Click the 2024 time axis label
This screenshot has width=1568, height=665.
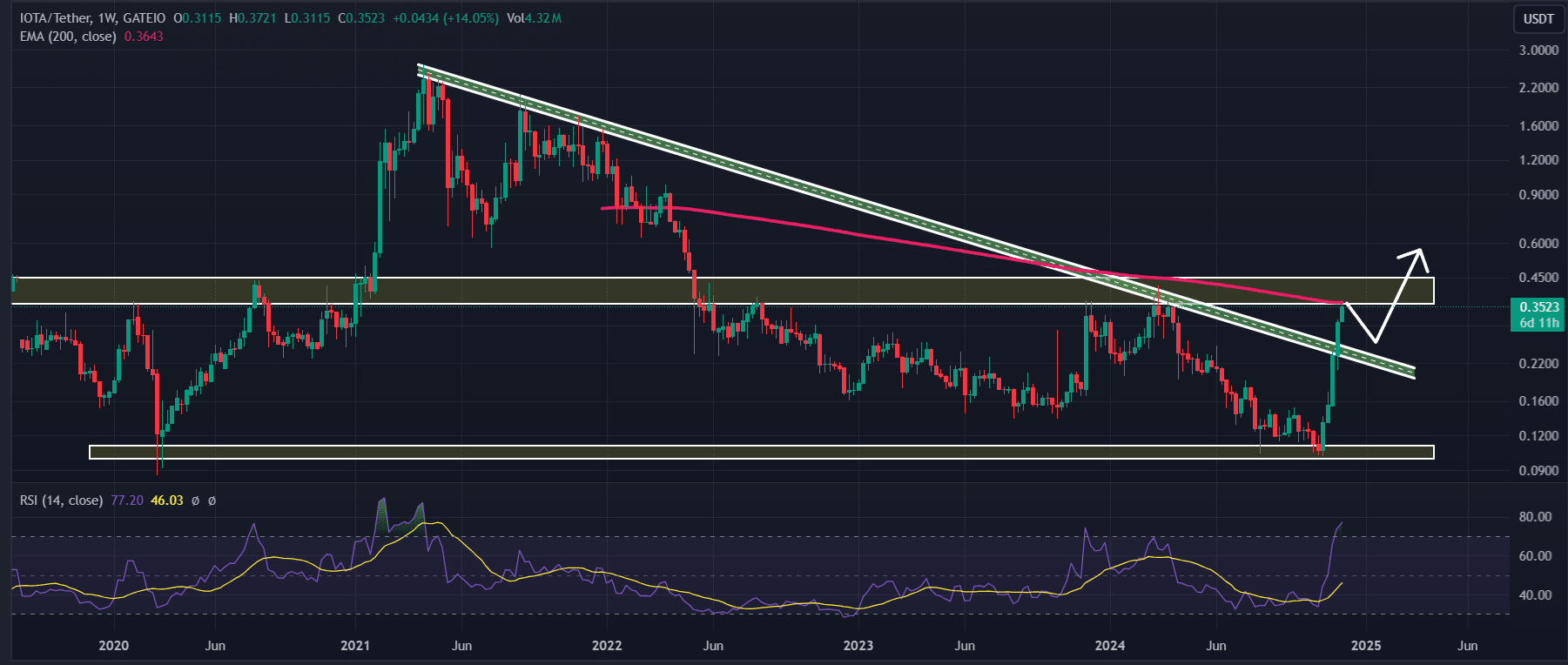pos(1110,646)
